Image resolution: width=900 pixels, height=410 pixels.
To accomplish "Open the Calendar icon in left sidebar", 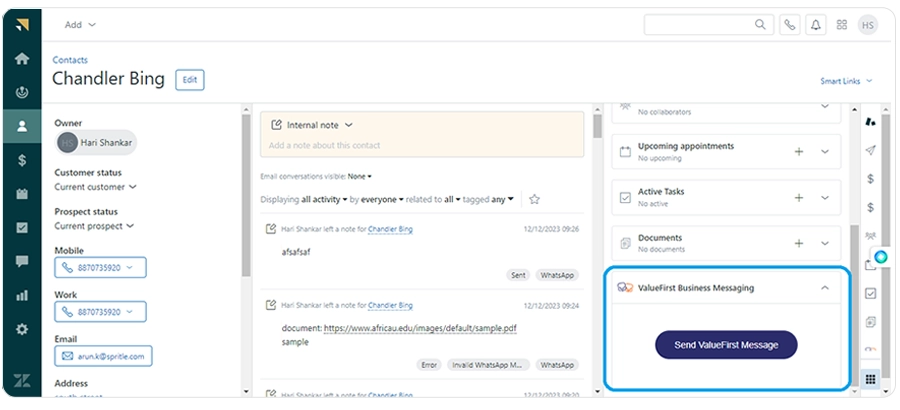I will (x=22, y=194).
